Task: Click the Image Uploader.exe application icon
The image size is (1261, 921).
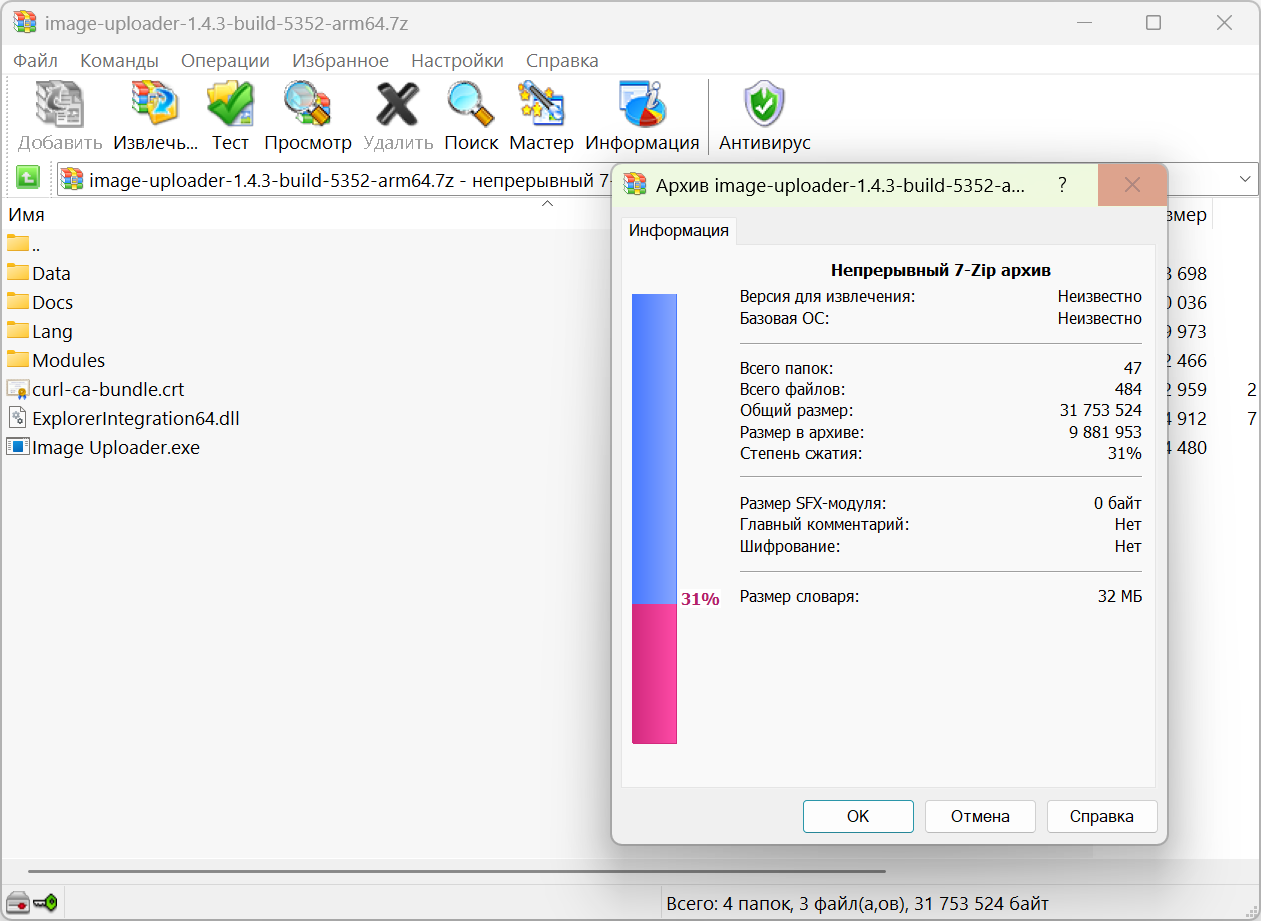Action: point(18,447)
